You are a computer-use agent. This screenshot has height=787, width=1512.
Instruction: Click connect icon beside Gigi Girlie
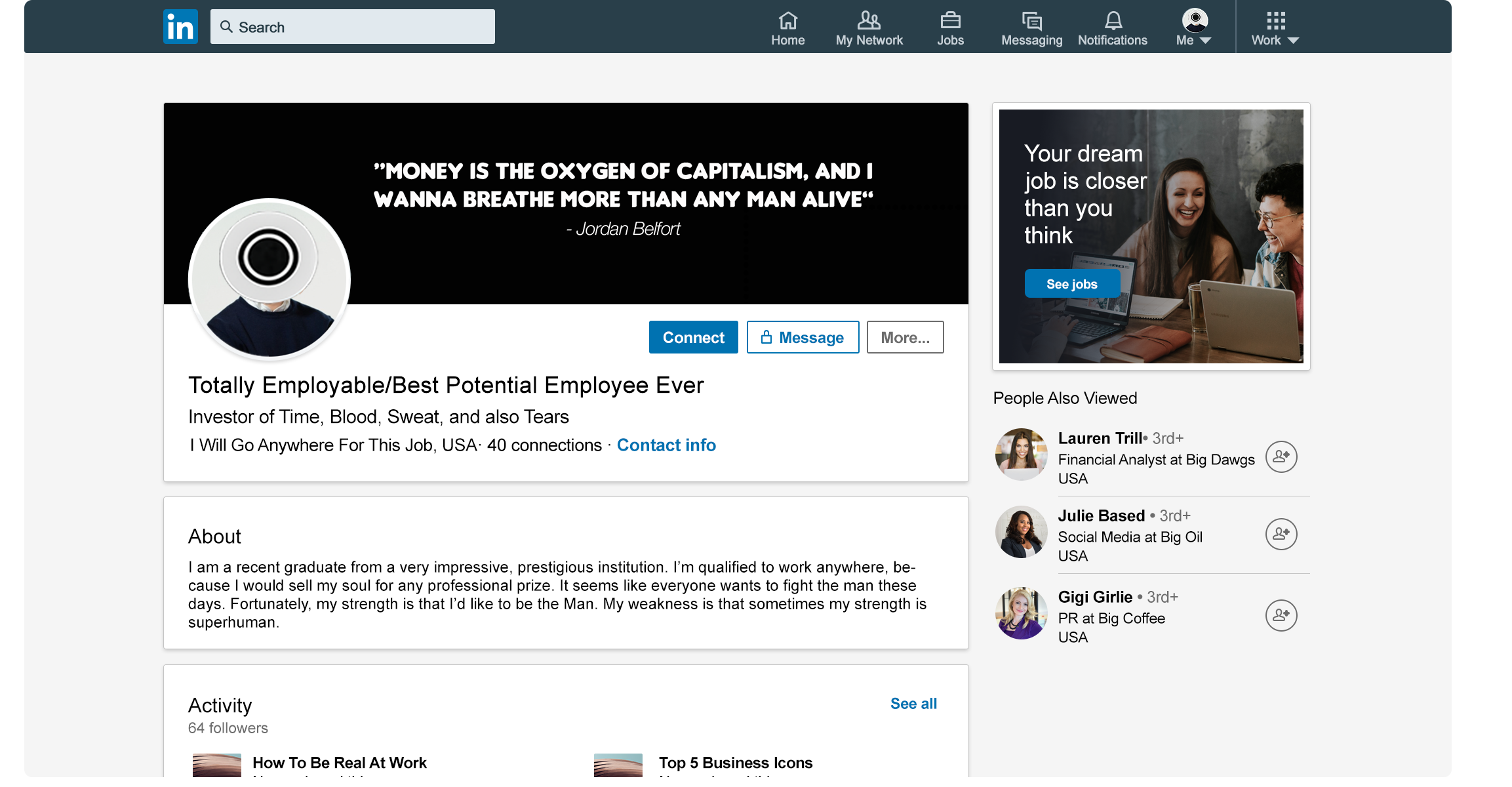tap(1281, 615)
